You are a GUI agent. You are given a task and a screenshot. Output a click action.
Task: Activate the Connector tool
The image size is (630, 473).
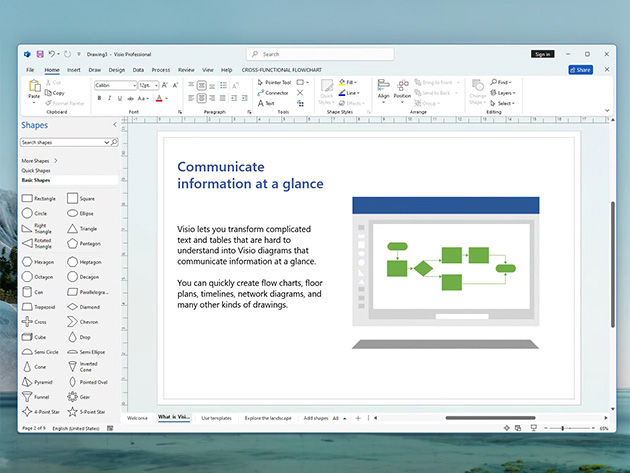click(273, 93)
